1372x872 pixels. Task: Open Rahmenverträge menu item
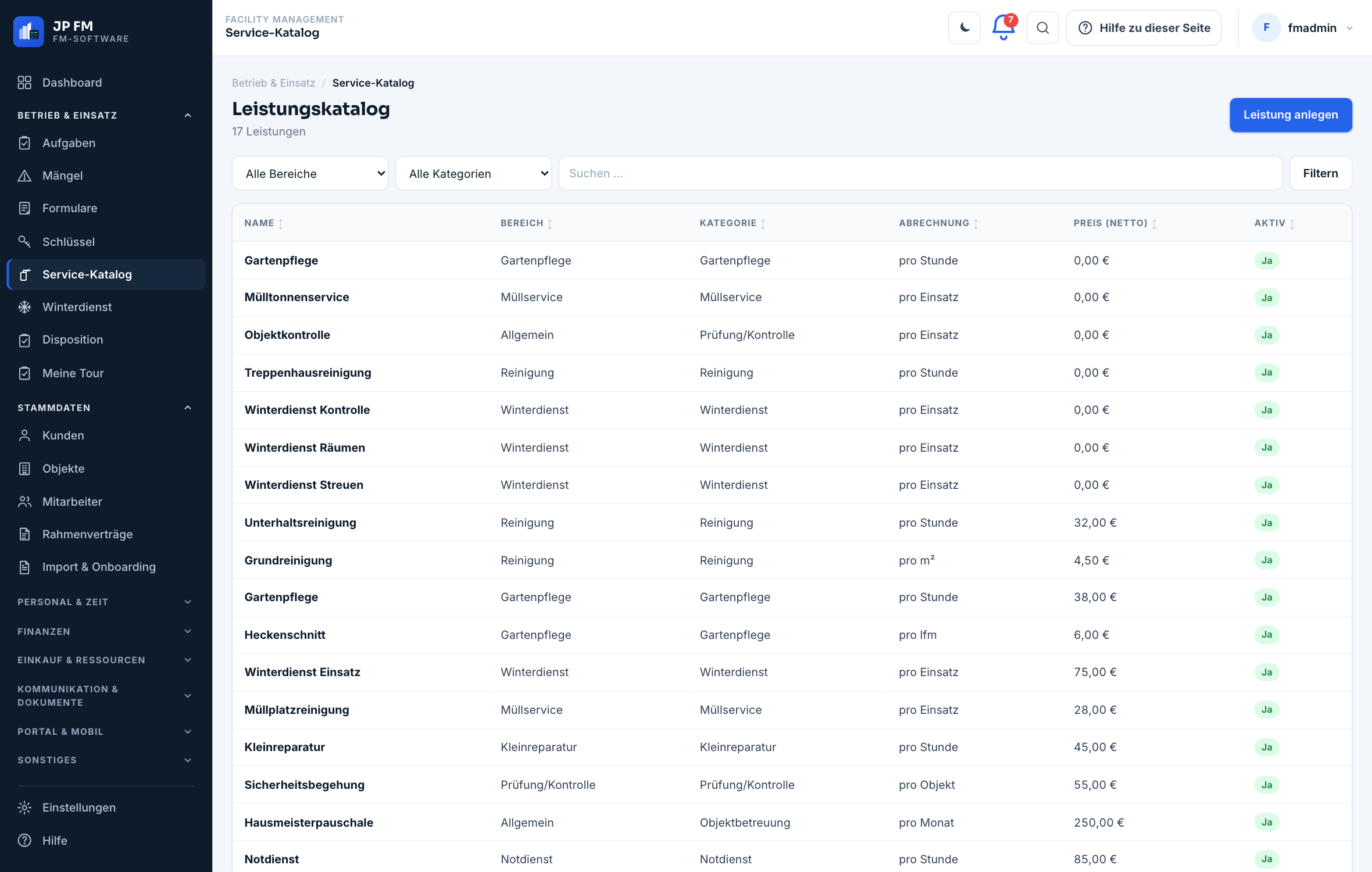tap(106, 534)
